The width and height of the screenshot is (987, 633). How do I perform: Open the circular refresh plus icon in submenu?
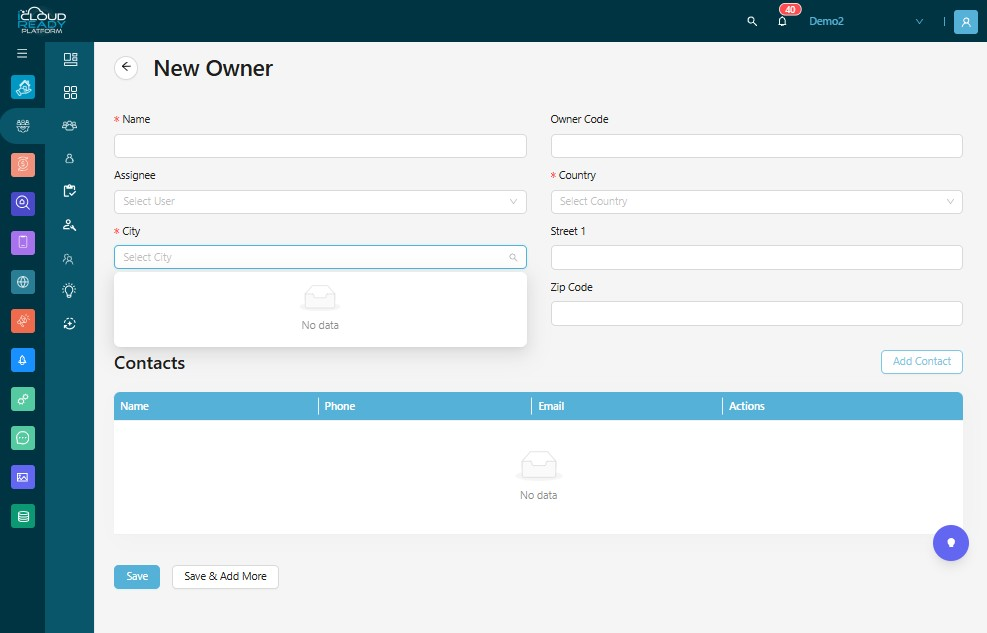pyautogui.click(x=70, y=323)
